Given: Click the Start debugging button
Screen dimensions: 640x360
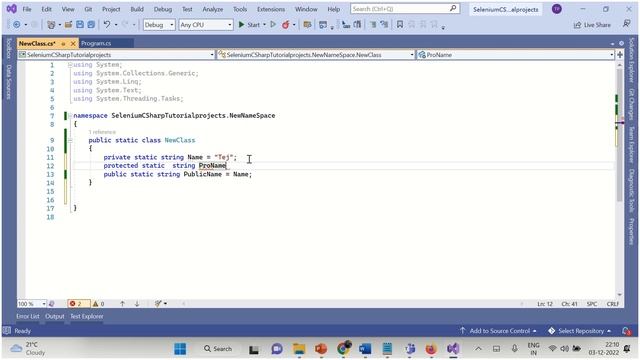Looking at the screenshot, I should (x=249, y=25).
